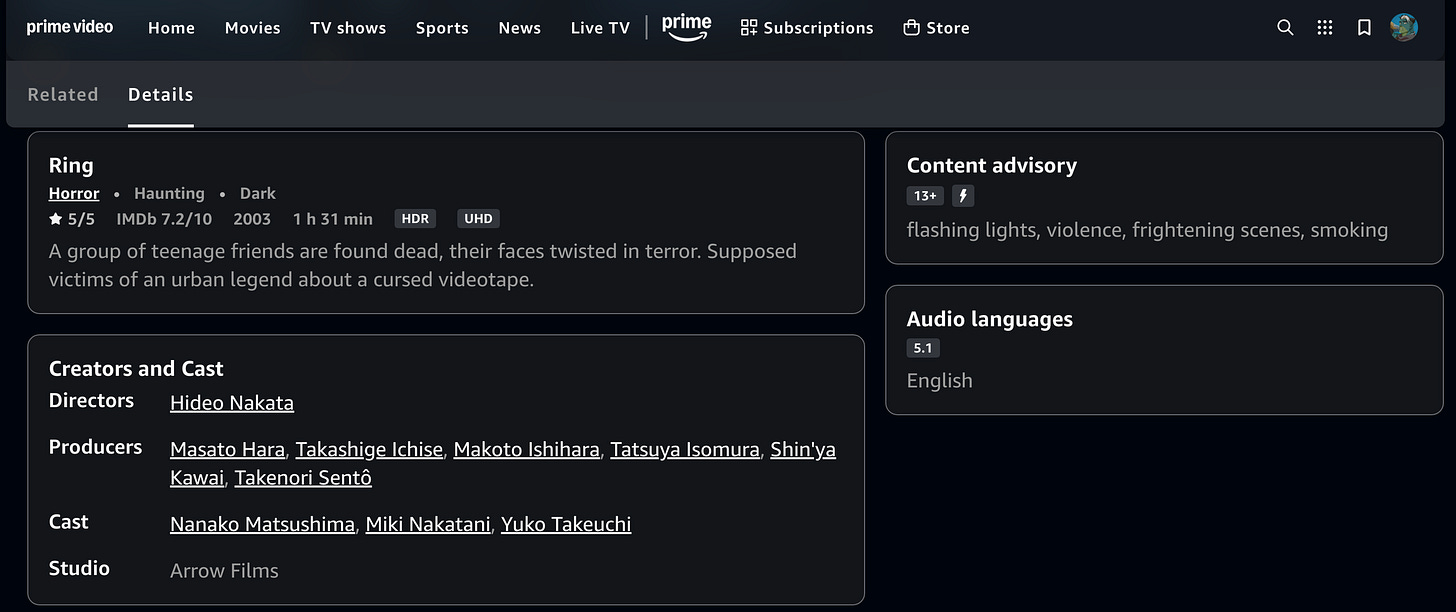Viewport: 1456px width, 612px height.
Task: Open producer Tatsuya Isomura link
Action: (685, 450)
